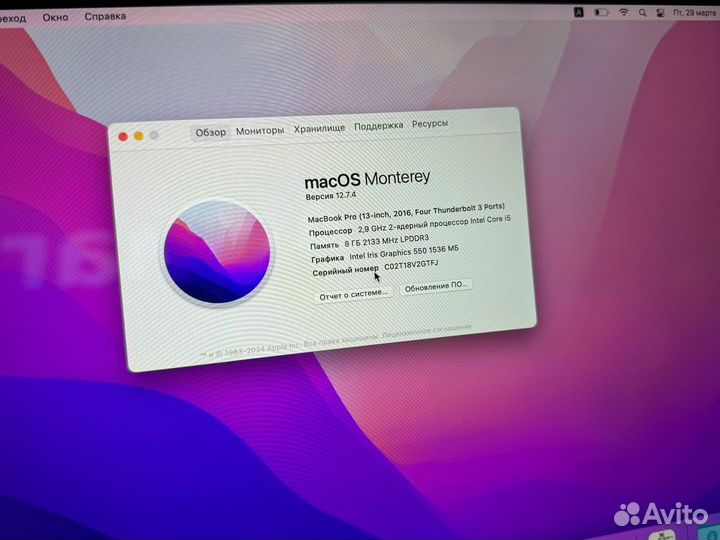720x540 pixels.
Task: Click the Версия 12.7.4 text
Action: tap(331, 196)
